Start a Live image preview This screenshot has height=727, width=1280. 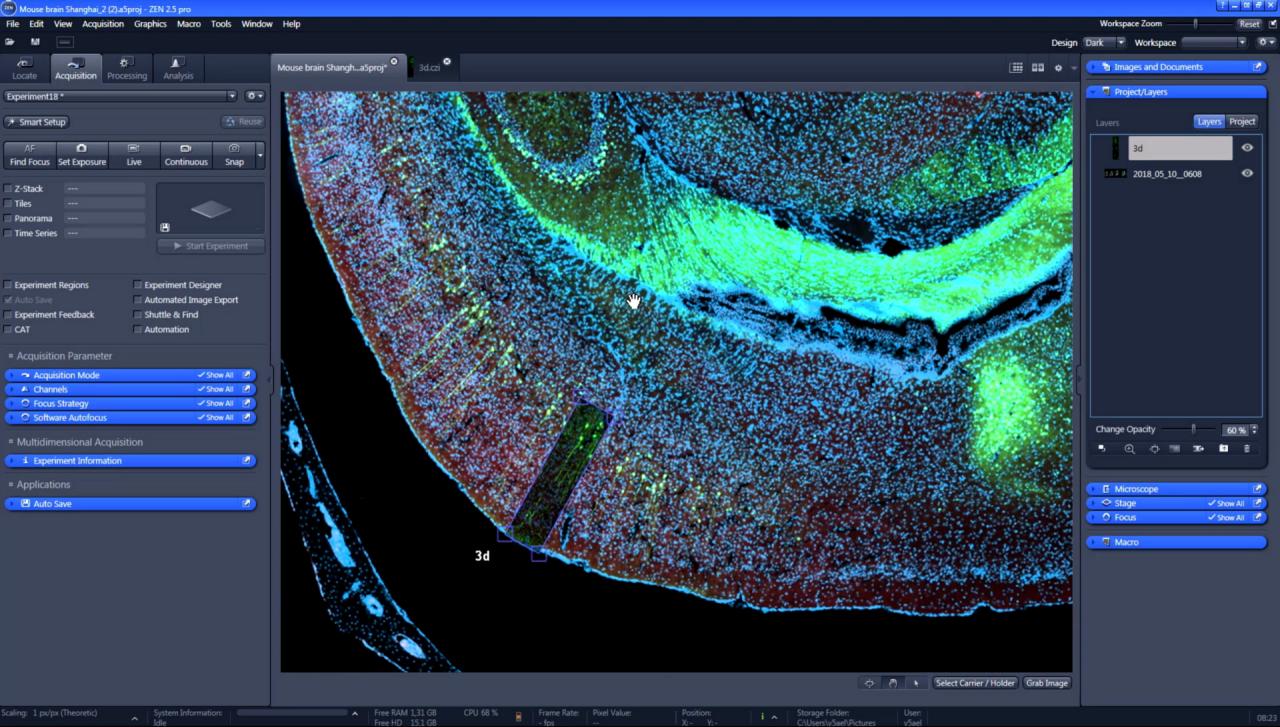pos(133,155)
